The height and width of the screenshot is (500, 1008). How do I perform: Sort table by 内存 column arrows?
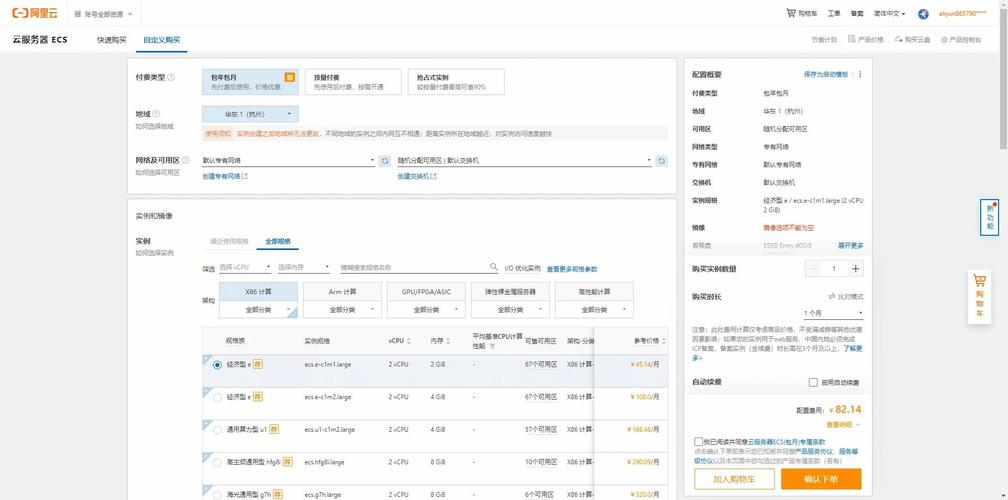448,341
